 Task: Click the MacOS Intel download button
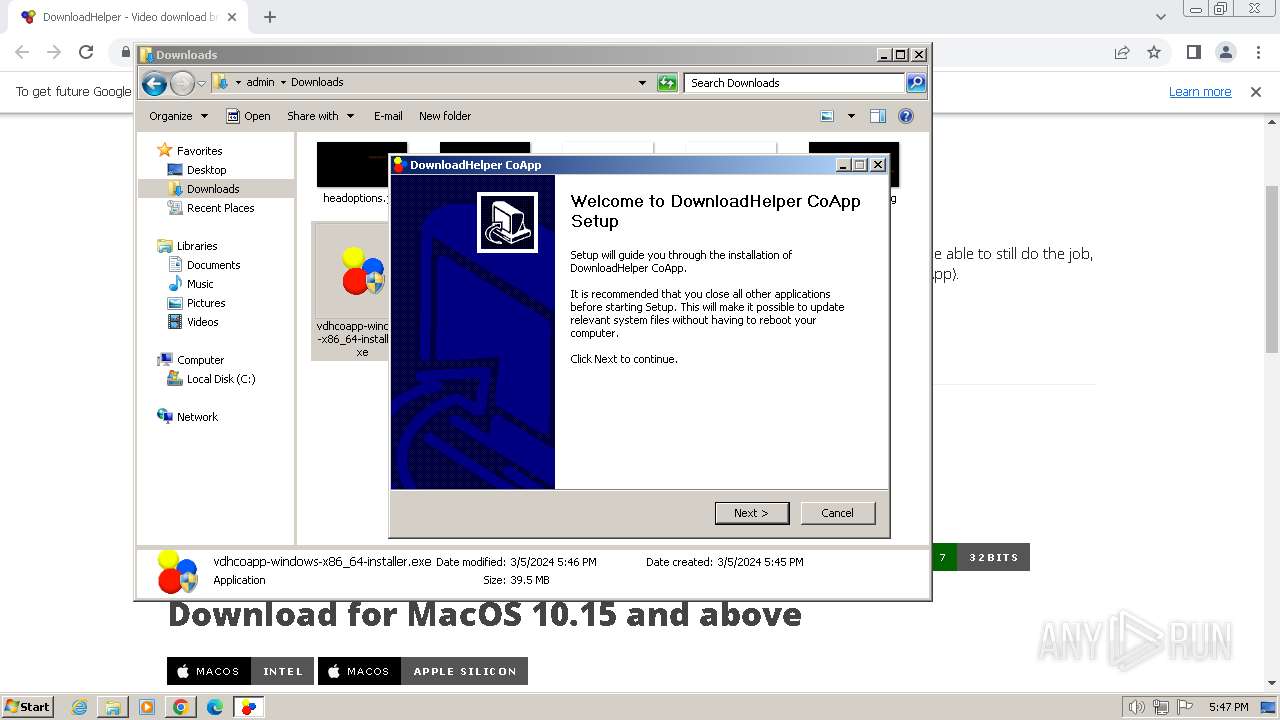[241, 671]
